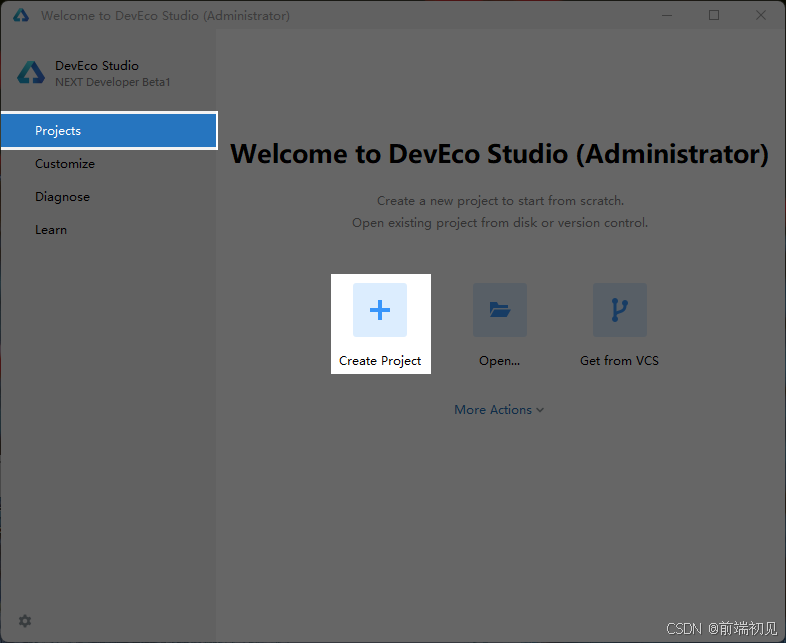This screenshot has width=786, height=643.
Task: Select the Projects tab
Action: 109,130
